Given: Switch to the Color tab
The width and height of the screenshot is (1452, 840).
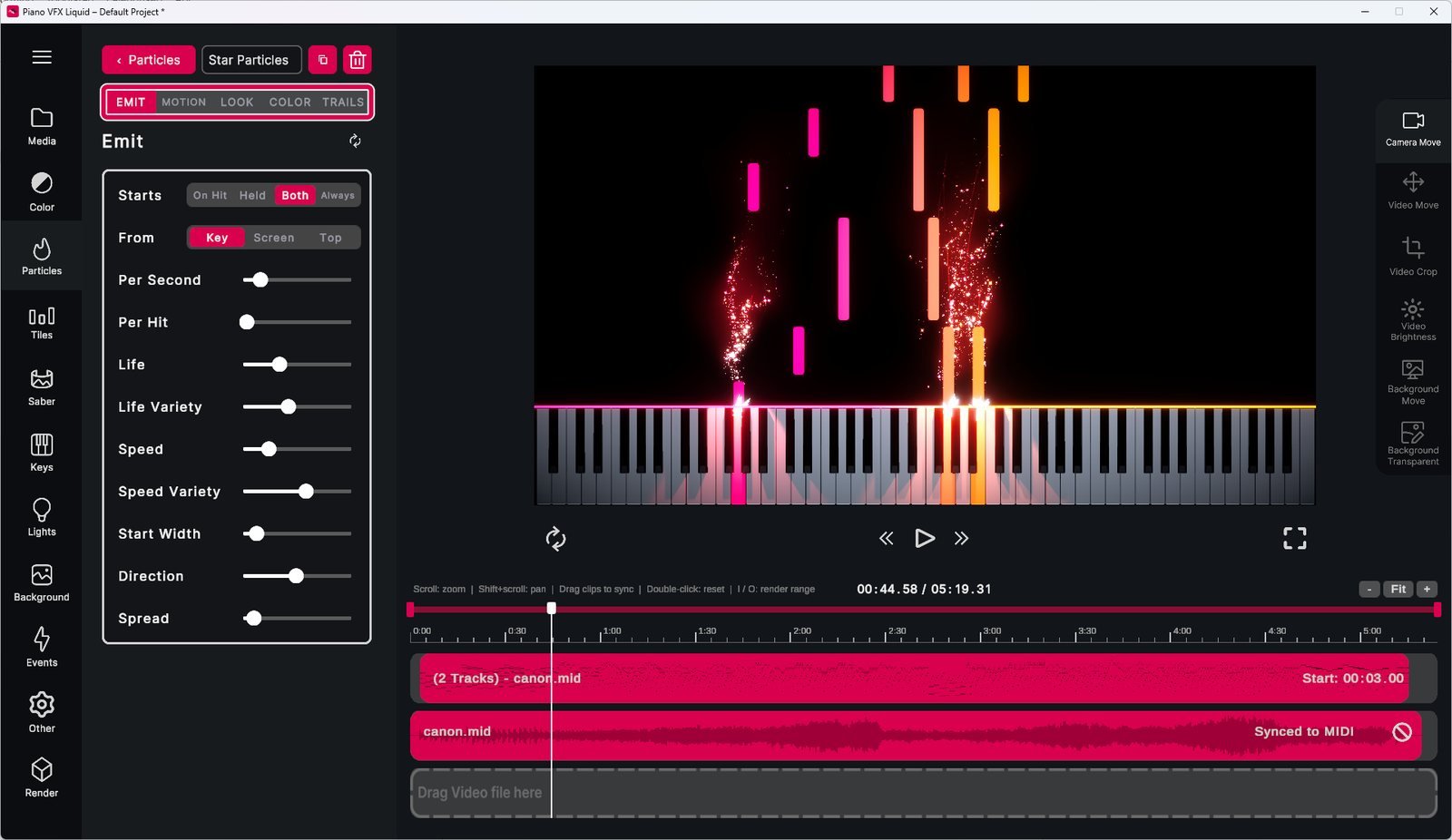Looking at the screenshot, I should click(x=289, y=103).
